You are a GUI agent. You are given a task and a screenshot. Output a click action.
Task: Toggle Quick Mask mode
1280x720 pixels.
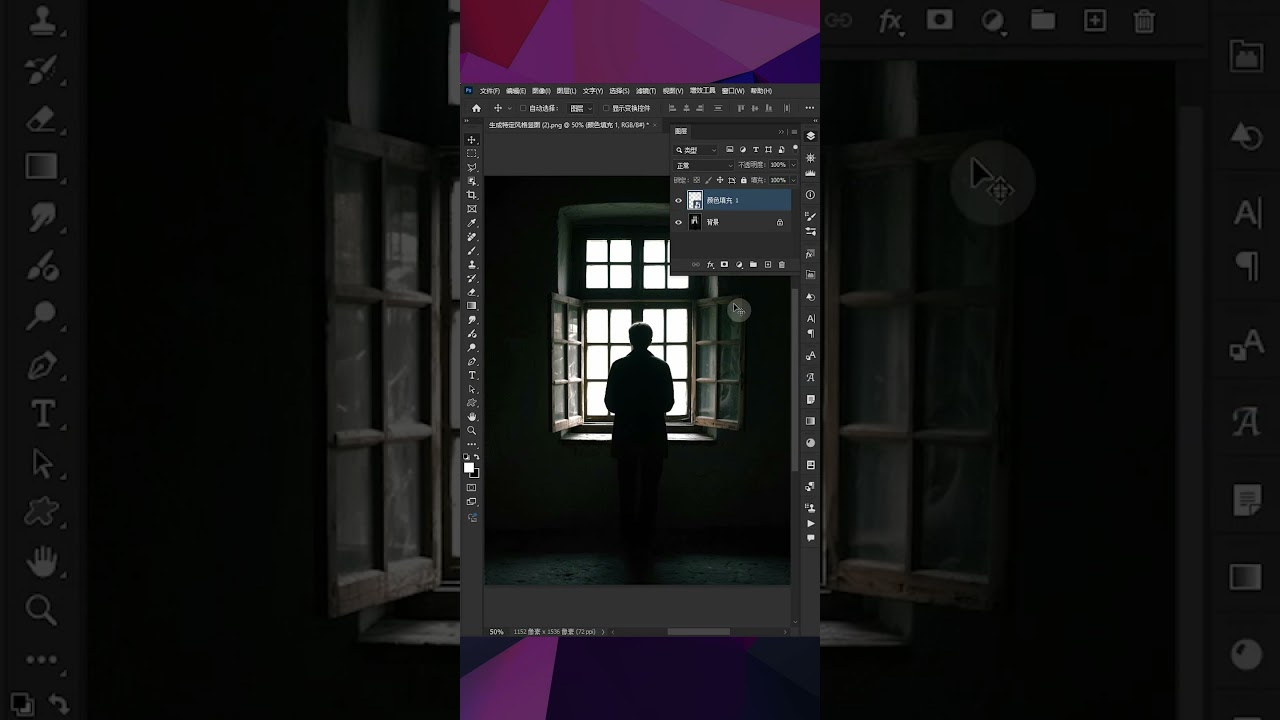(471, 488)
